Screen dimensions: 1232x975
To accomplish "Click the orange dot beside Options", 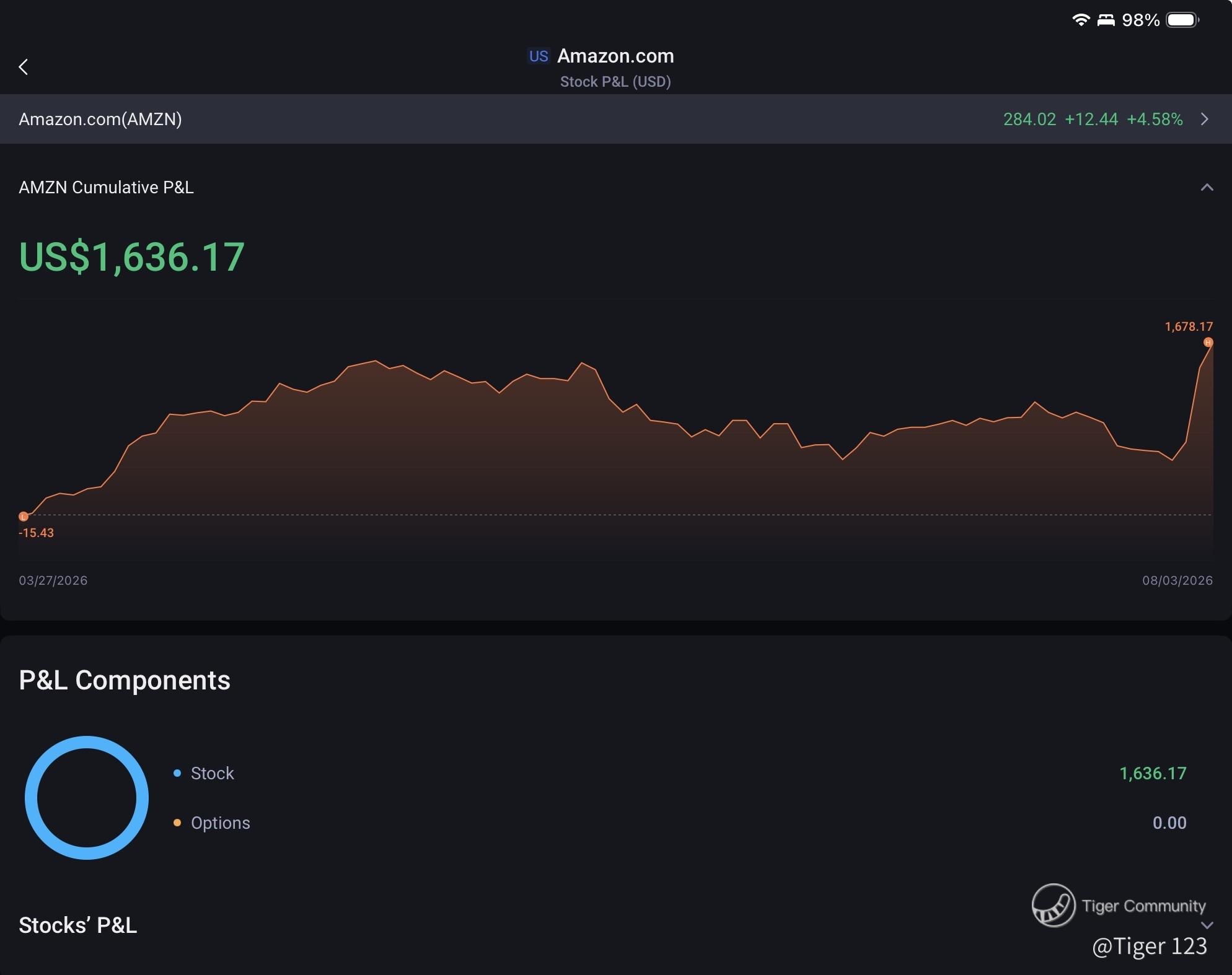I will (x=177, y=823).
